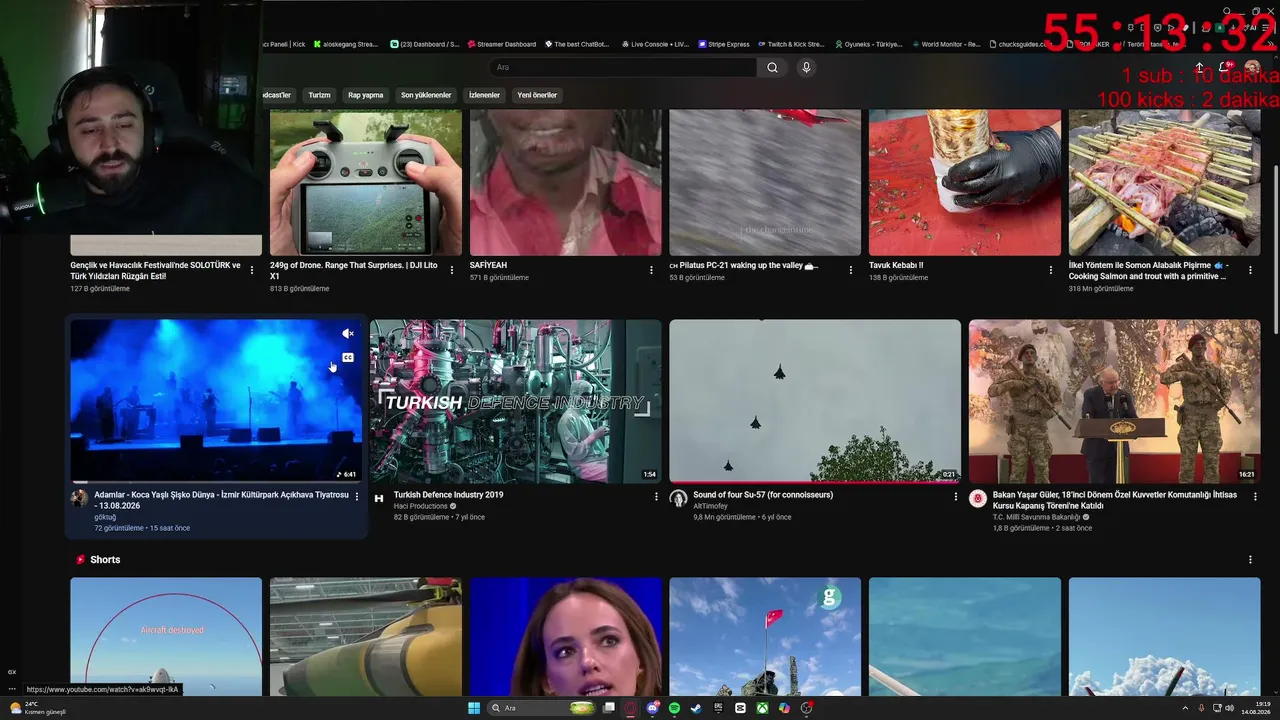
Task: Open Discord from the taskbar
Action: click(x=652, y=708)
